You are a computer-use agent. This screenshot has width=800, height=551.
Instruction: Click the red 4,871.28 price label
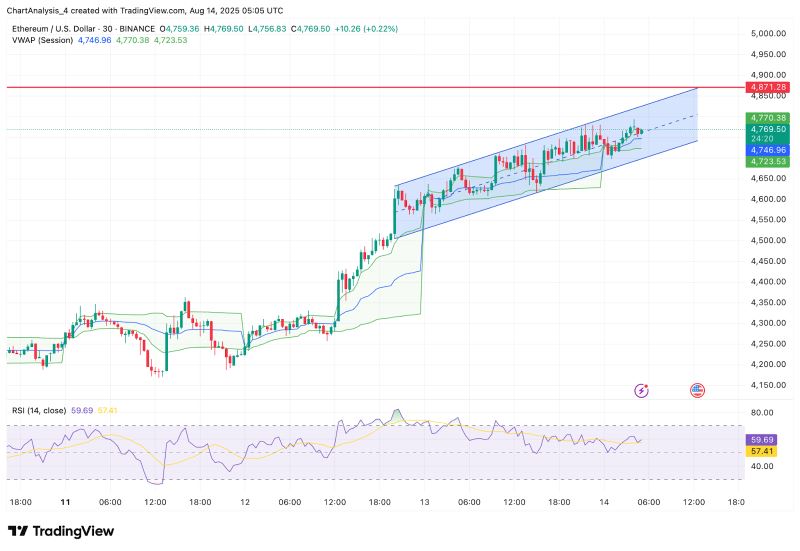pyautogui.click(x=766, y=88)
